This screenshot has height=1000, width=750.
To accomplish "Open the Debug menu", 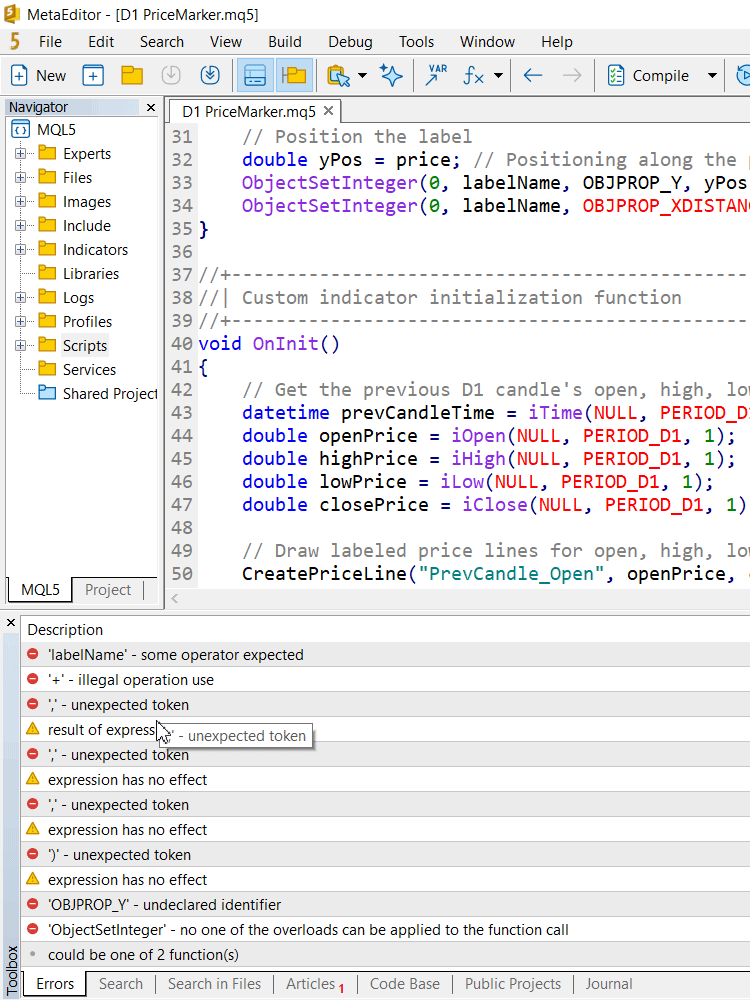I will tap(350, 42).
